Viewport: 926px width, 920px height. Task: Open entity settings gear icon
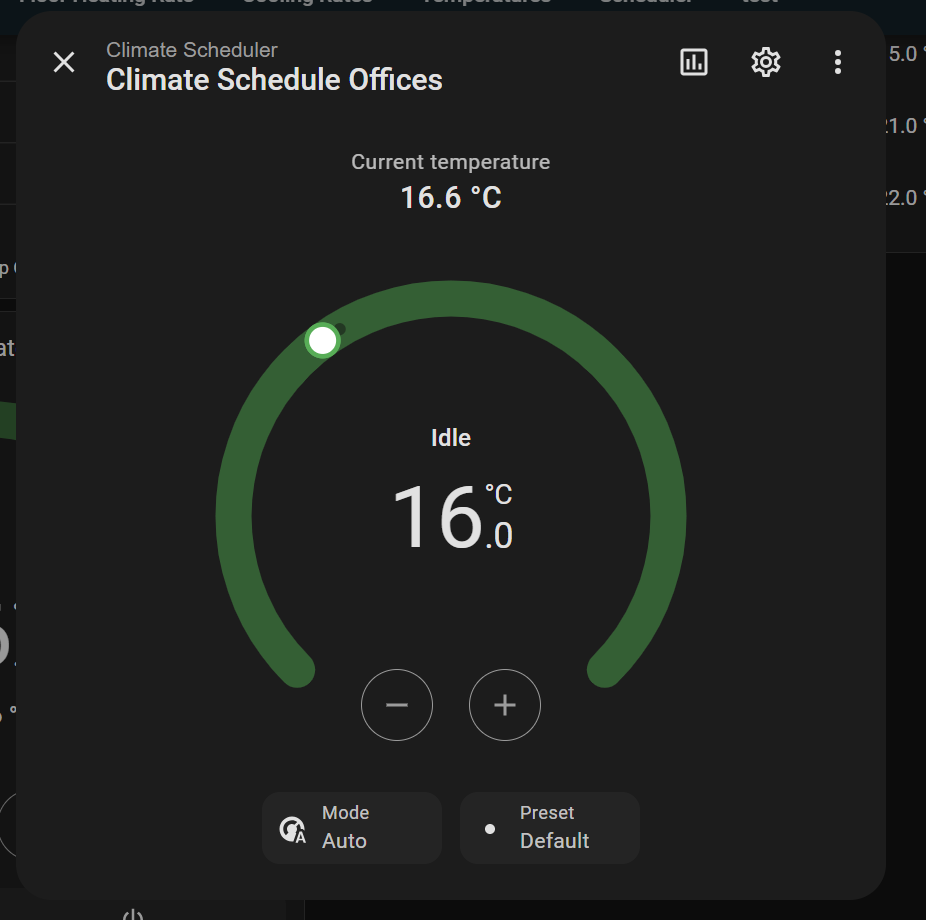(x=766, y=62)
